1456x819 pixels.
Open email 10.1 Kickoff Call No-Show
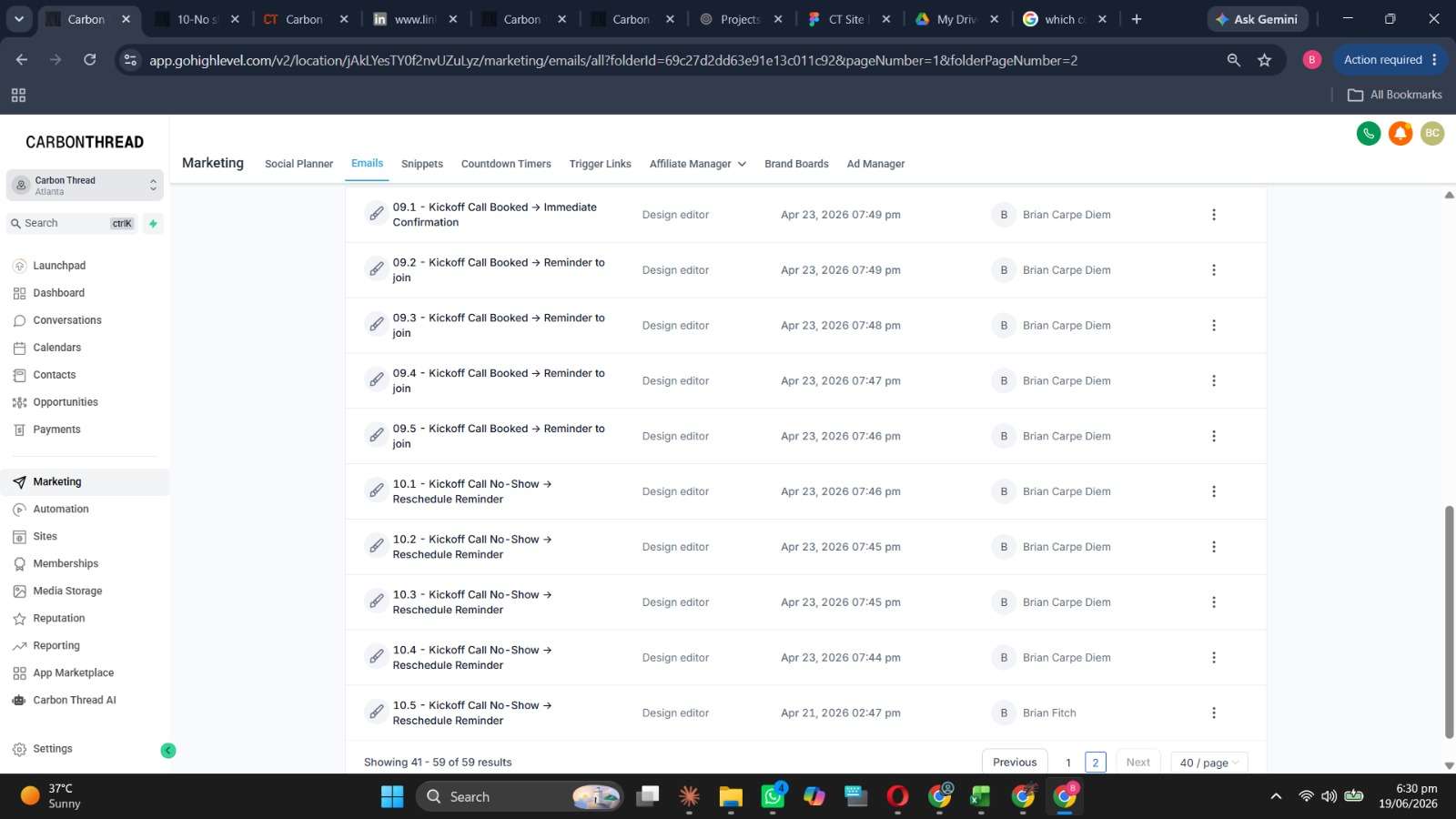click(472, 491)
